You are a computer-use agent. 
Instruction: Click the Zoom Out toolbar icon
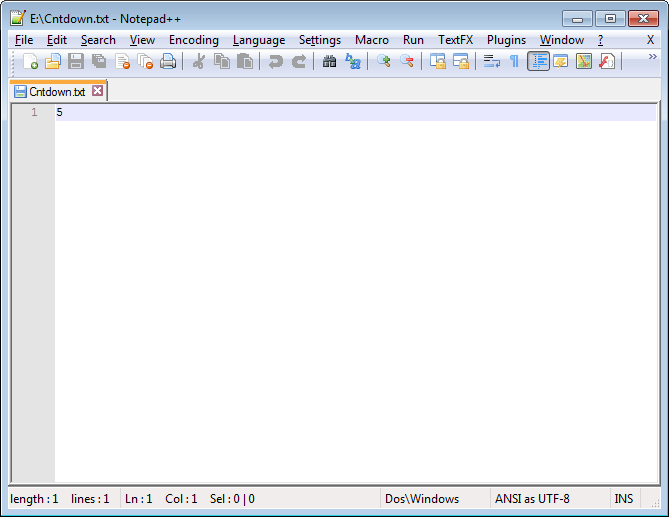click(x=407, y=62)
